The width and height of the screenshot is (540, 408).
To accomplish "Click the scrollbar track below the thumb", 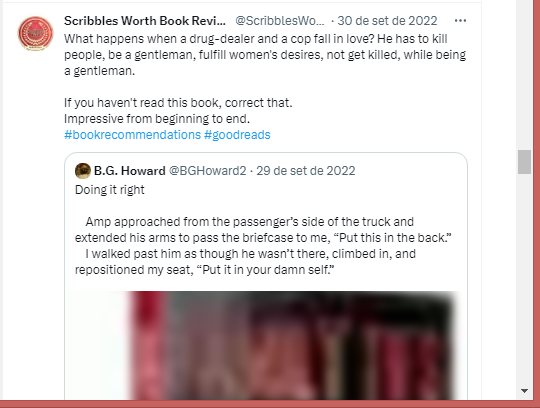I will [524, 279].
